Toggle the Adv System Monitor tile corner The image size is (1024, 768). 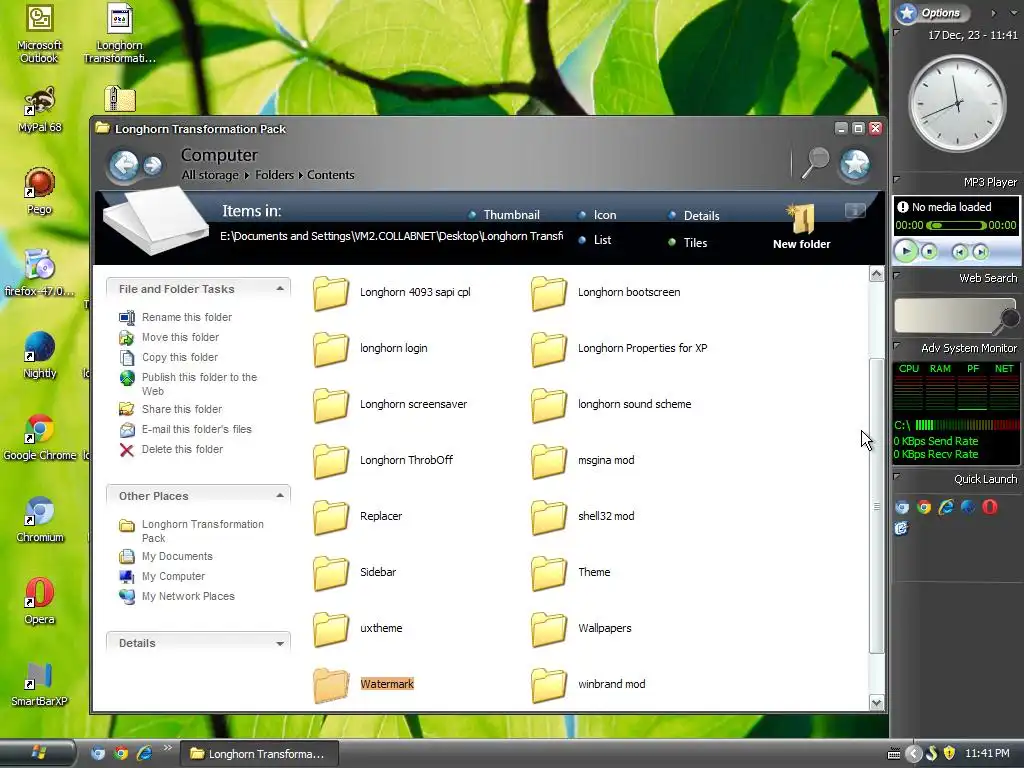(897, 345)
